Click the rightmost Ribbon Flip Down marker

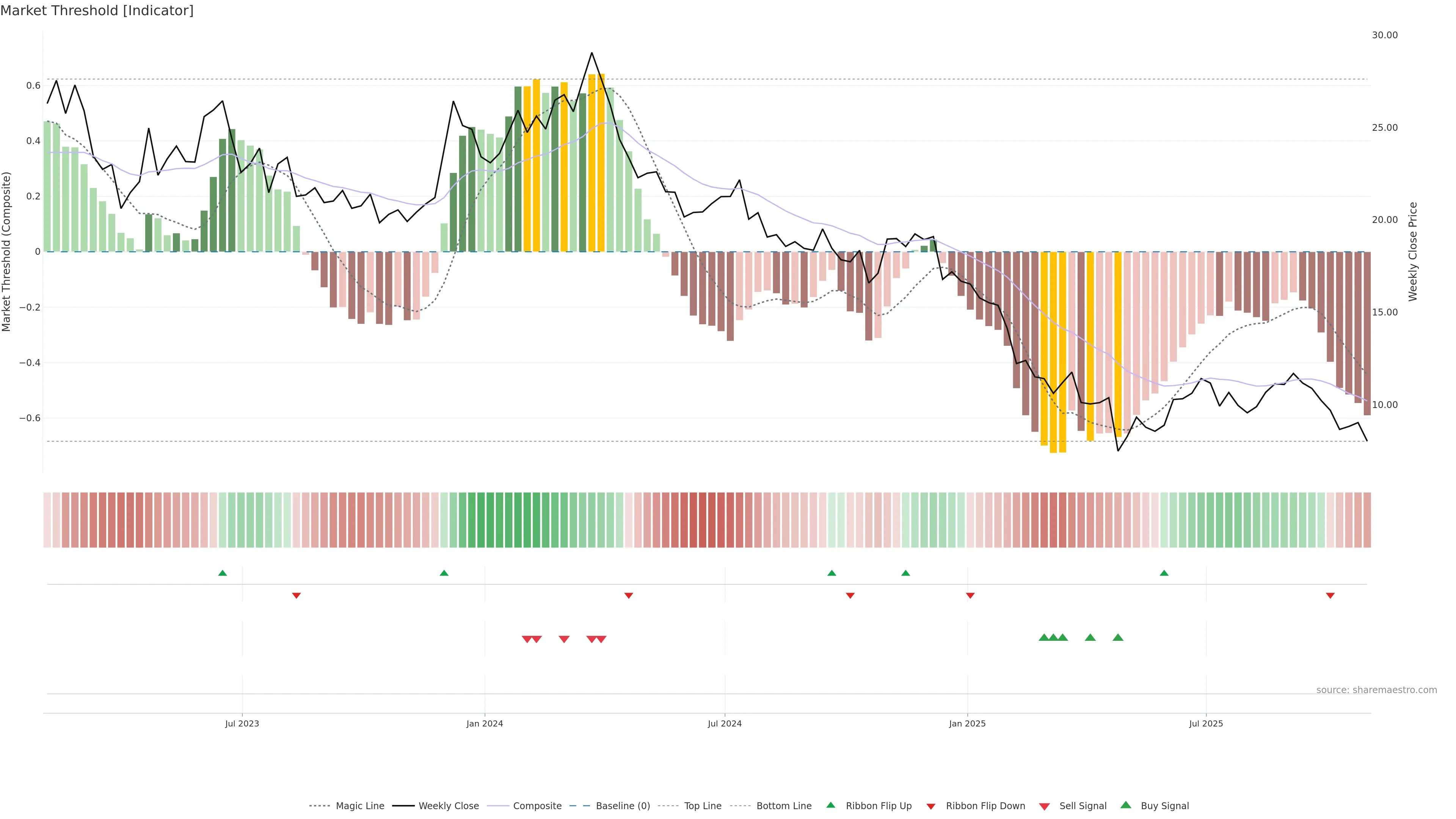(x=1330, y=595)
